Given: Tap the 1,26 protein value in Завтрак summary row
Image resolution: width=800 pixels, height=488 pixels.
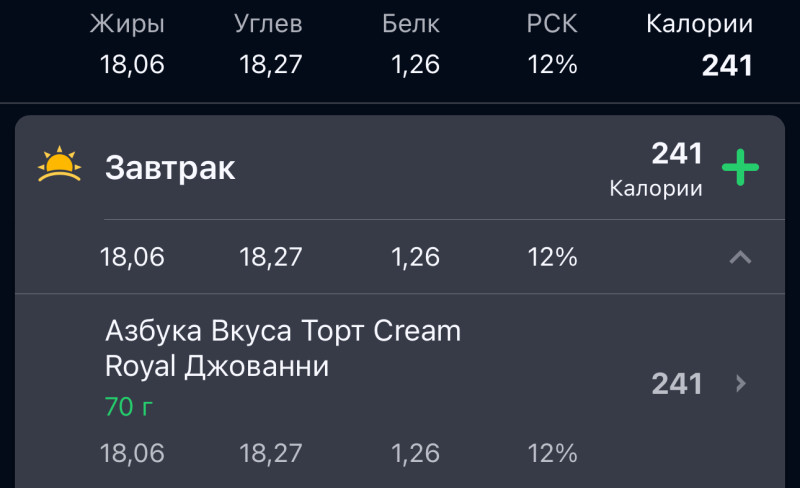Looking at the screenshot, I should point(415,257).
